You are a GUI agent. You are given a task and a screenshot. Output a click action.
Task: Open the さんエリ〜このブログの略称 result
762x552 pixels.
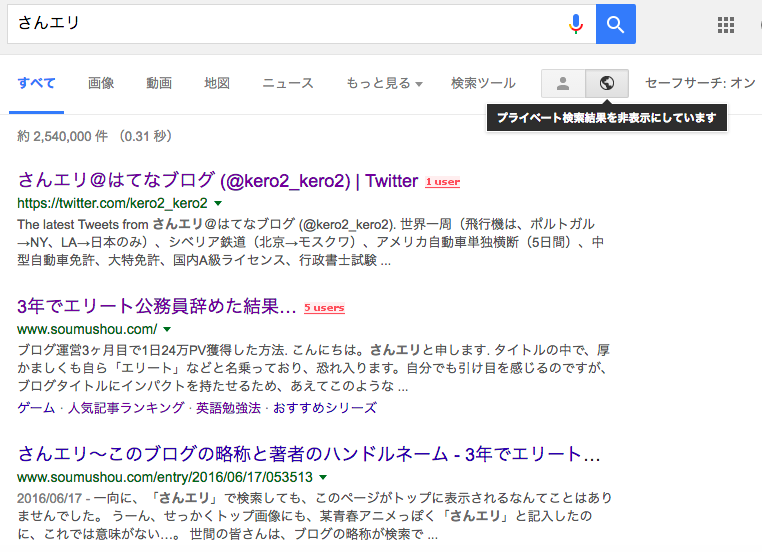309,454
